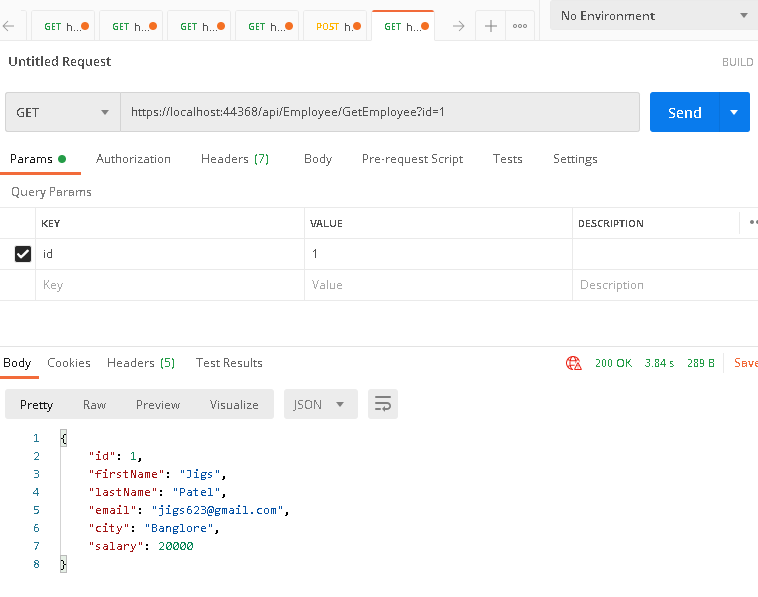Open Pre-request Script tab
Screen dimensions: 758x597
click(x=412, y=159)
